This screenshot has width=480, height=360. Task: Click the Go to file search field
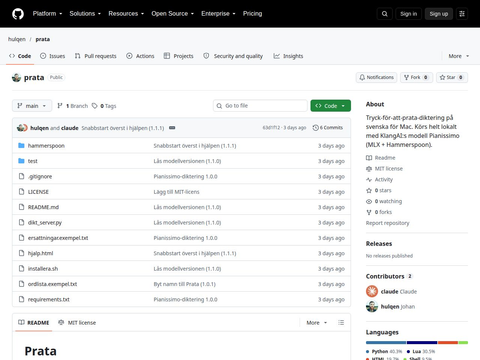260,106
